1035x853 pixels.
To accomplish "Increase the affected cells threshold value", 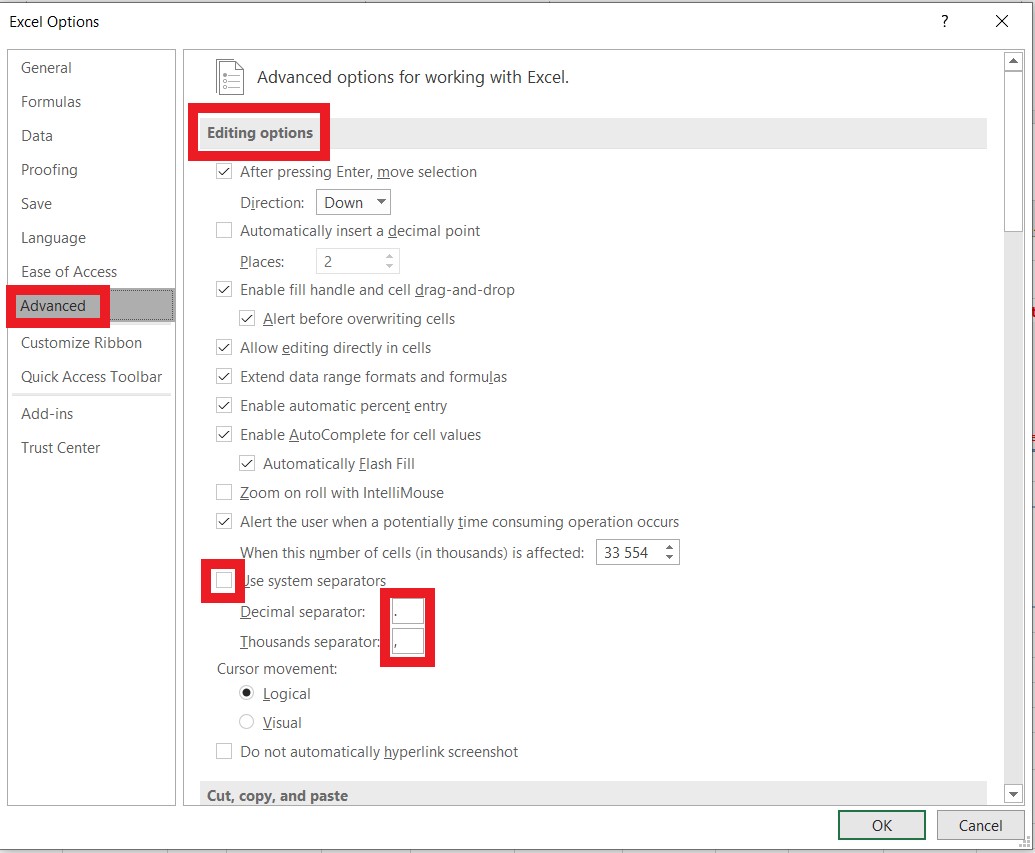I will pos(669,546).
